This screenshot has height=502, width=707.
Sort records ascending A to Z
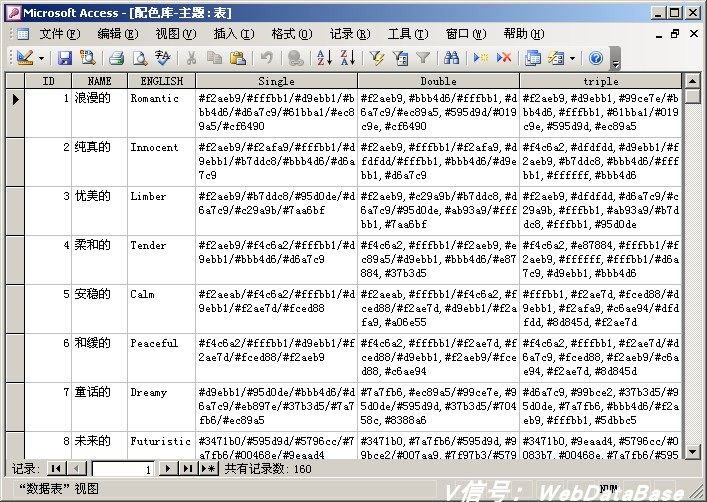pyautogui.click(x=324, y=58)
